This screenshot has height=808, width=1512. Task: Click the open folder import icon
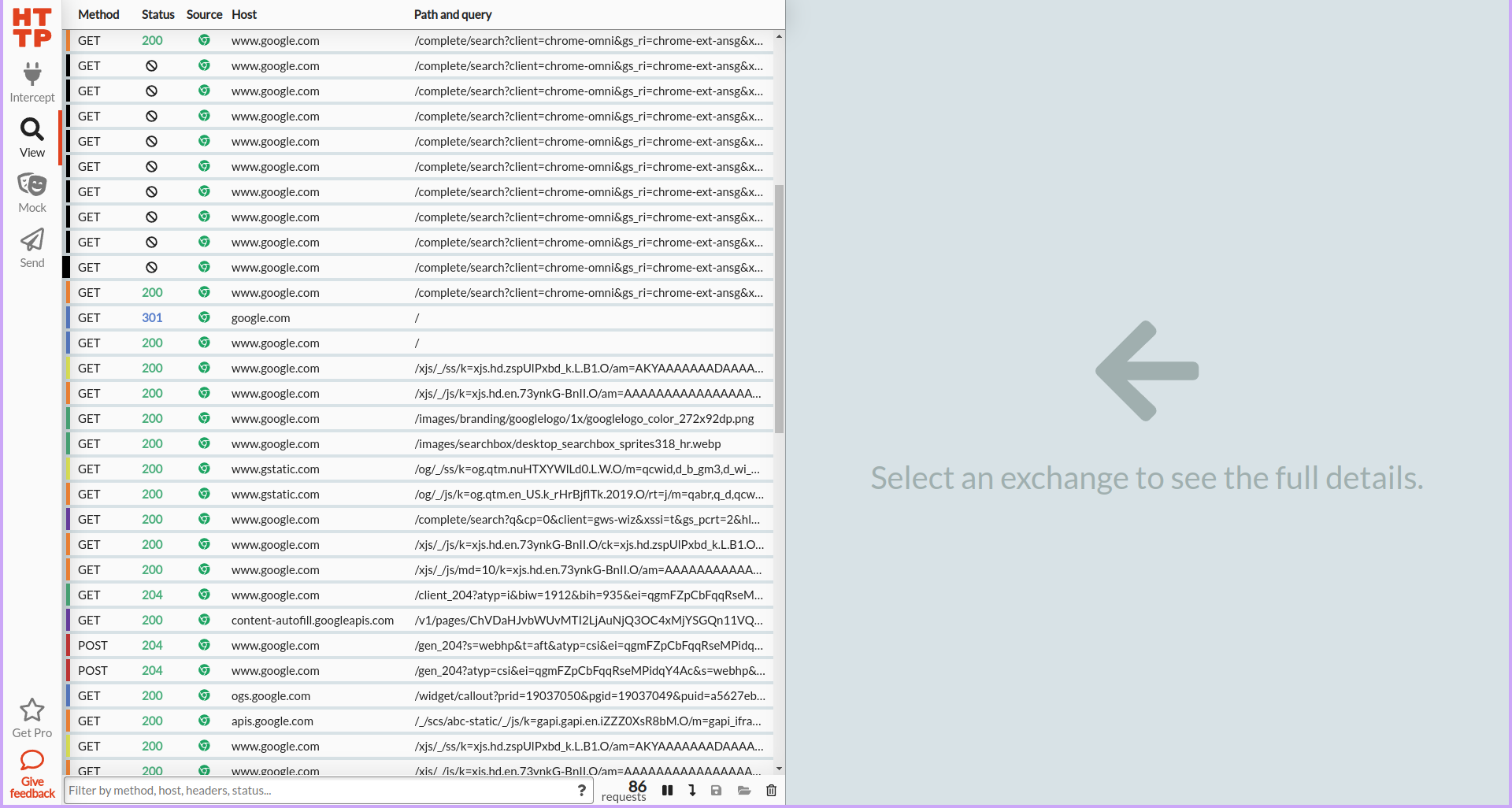click(x=743, y=791)
